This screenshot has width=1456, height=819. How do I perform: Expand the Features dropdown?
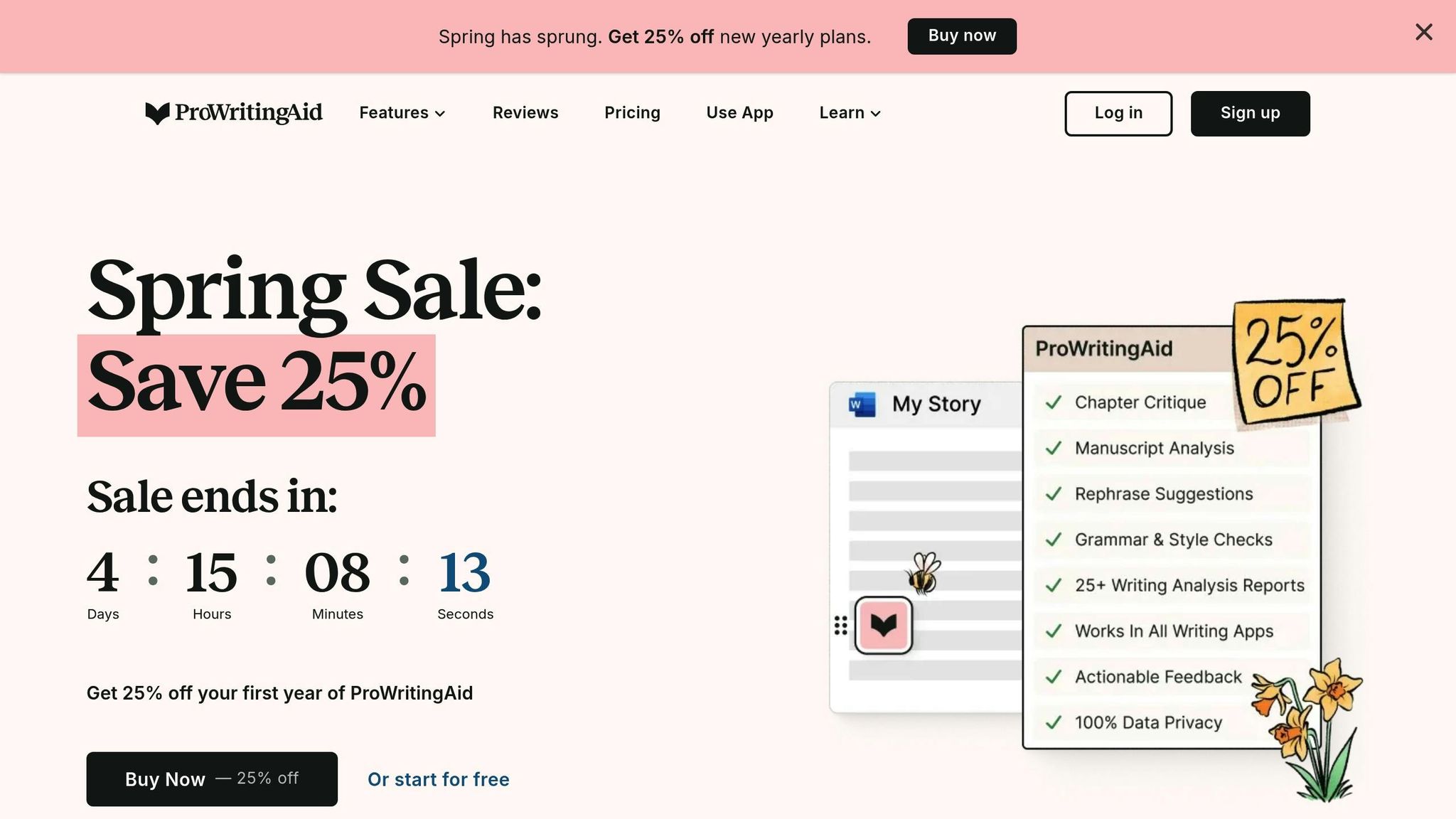(x=402, y=113)
